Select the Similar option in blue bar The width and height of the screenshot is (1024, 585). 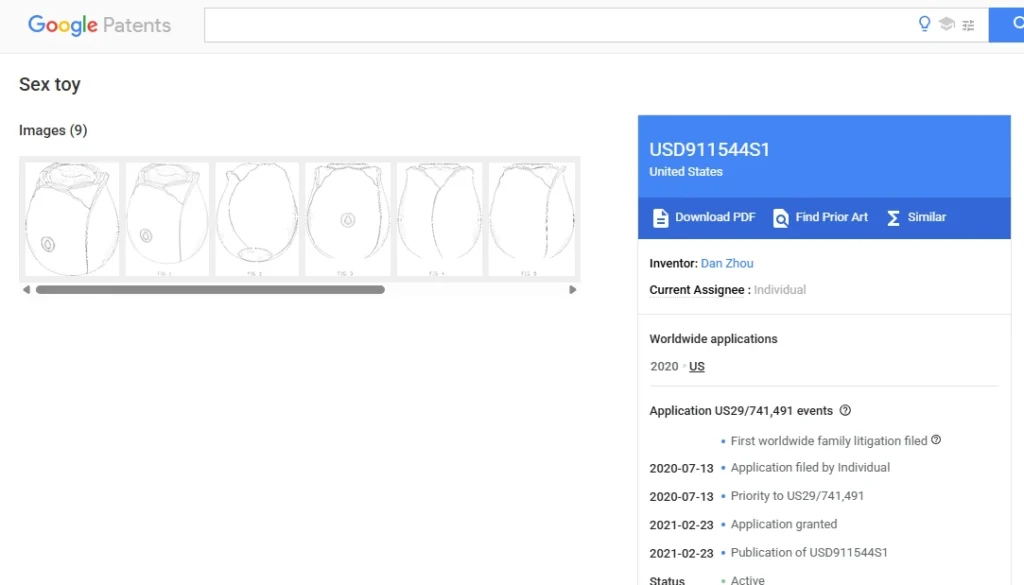[926, 217]
